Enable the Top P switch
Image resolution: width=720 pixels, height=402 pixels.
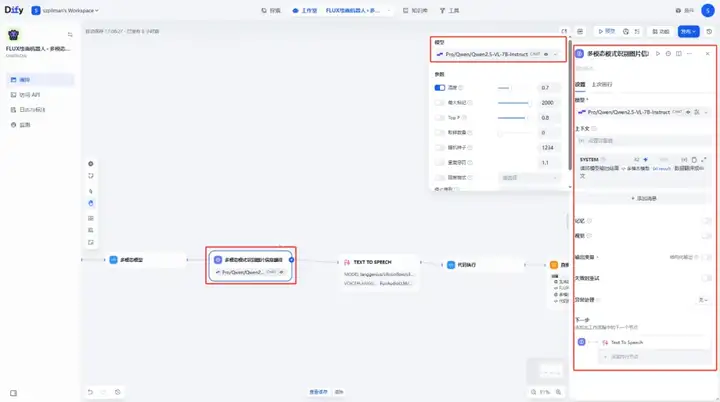point(440,118)
